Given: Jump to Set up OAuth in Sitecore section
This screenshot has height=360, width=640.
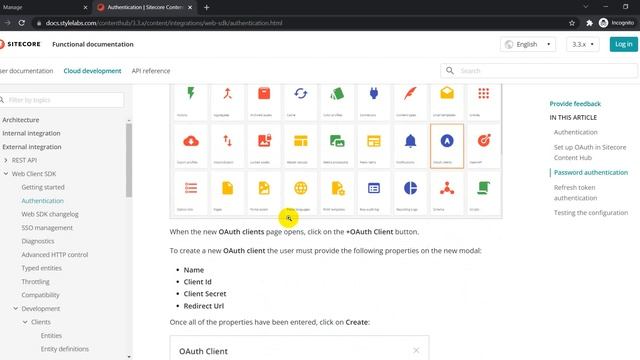Looking at the screenshot, I should (x=590, y=152).
